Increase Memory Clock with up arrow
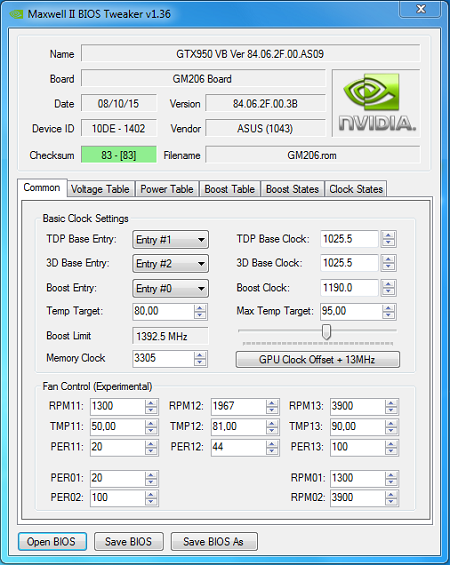Viewport: 450px width, 565px height. point(200,355)
